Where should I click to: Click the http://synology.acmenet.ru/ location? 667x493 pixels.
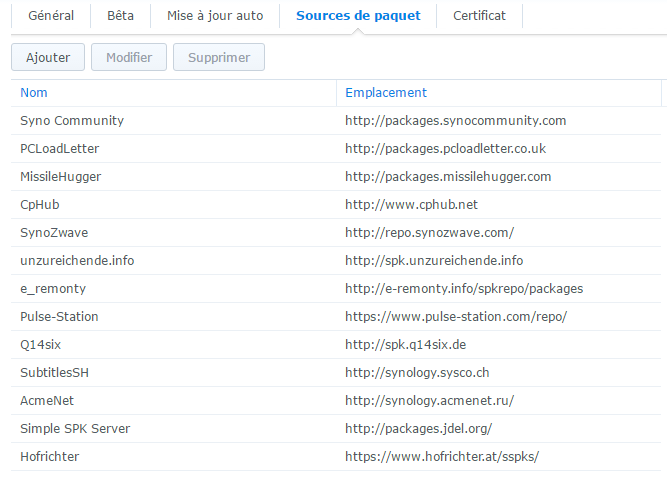pos(430,401)
